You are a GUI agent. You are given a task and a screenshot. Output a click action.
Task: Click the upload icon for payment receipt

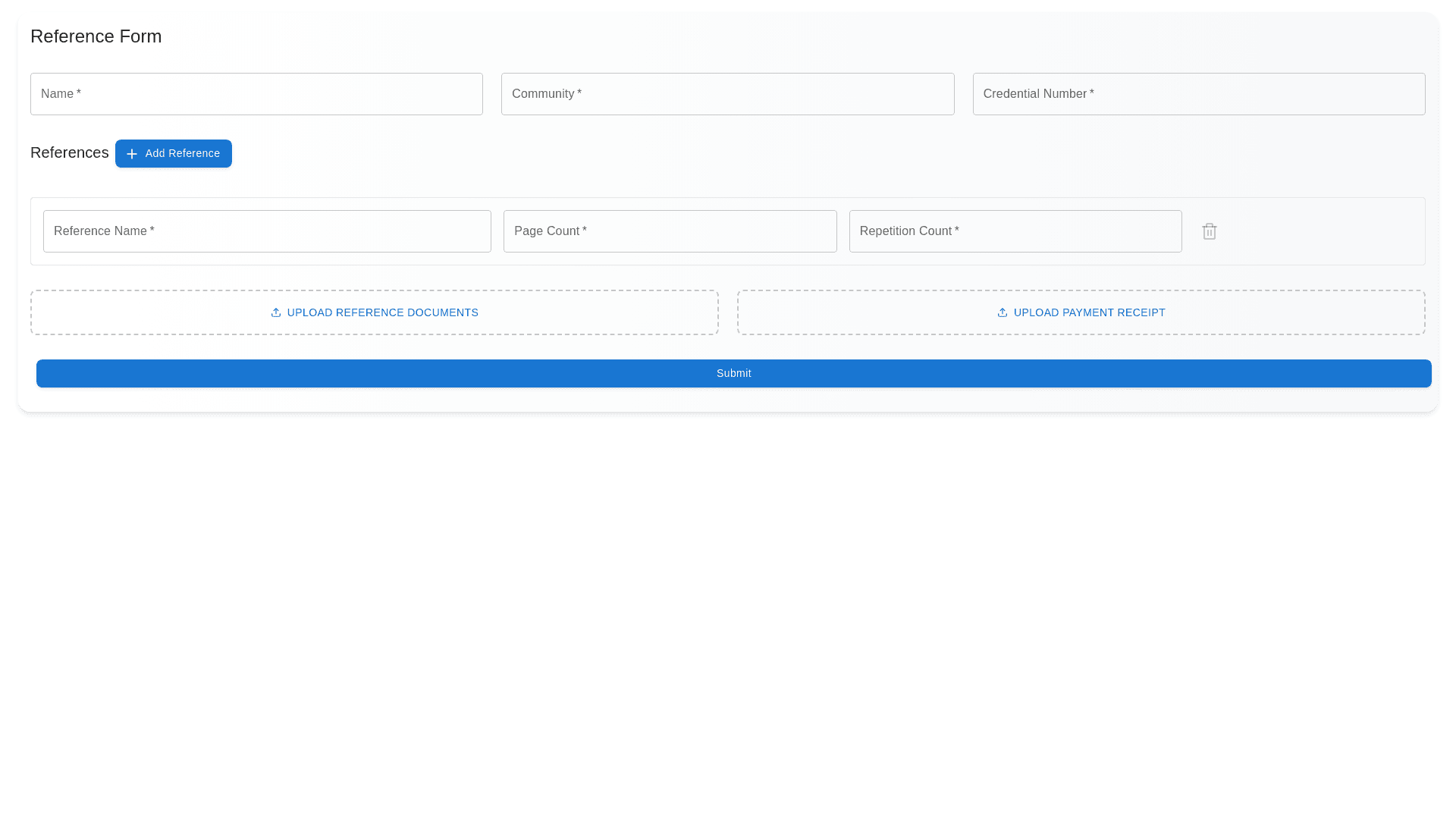[x=1003, y=312]
